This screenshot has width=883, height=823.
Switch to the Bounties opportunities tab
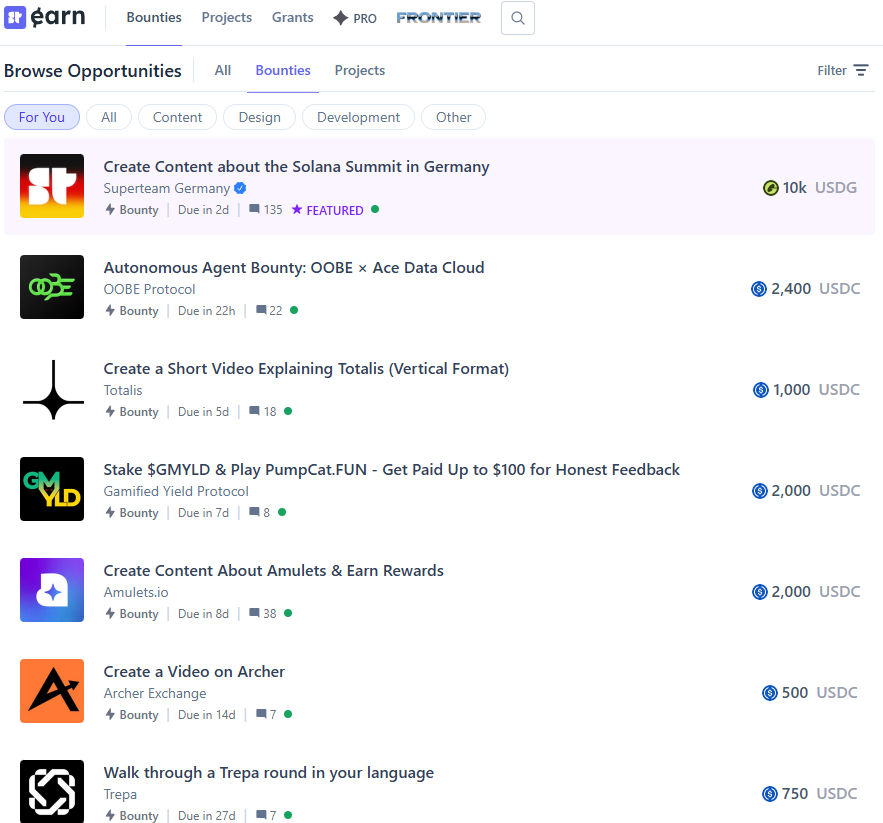(283, 70)
